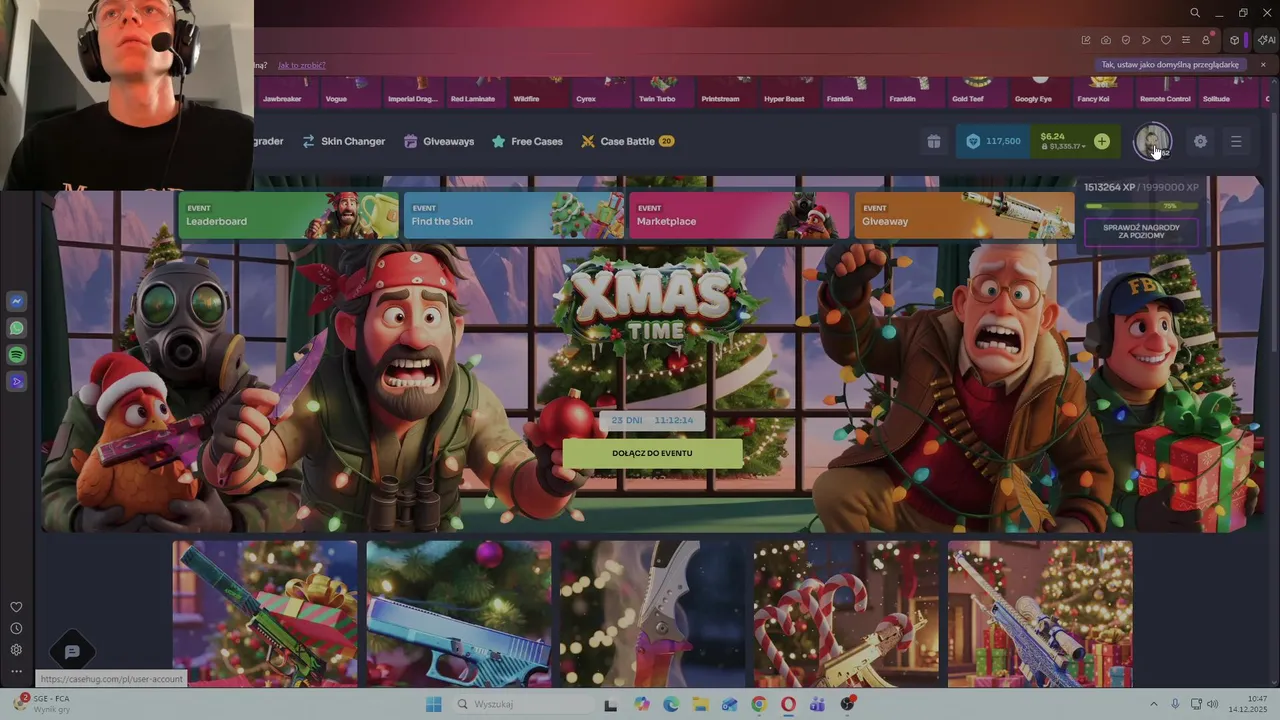Open the Leaderboard event tab
The height and width of the screenshot is (720, 1280).
click(288, 215)
